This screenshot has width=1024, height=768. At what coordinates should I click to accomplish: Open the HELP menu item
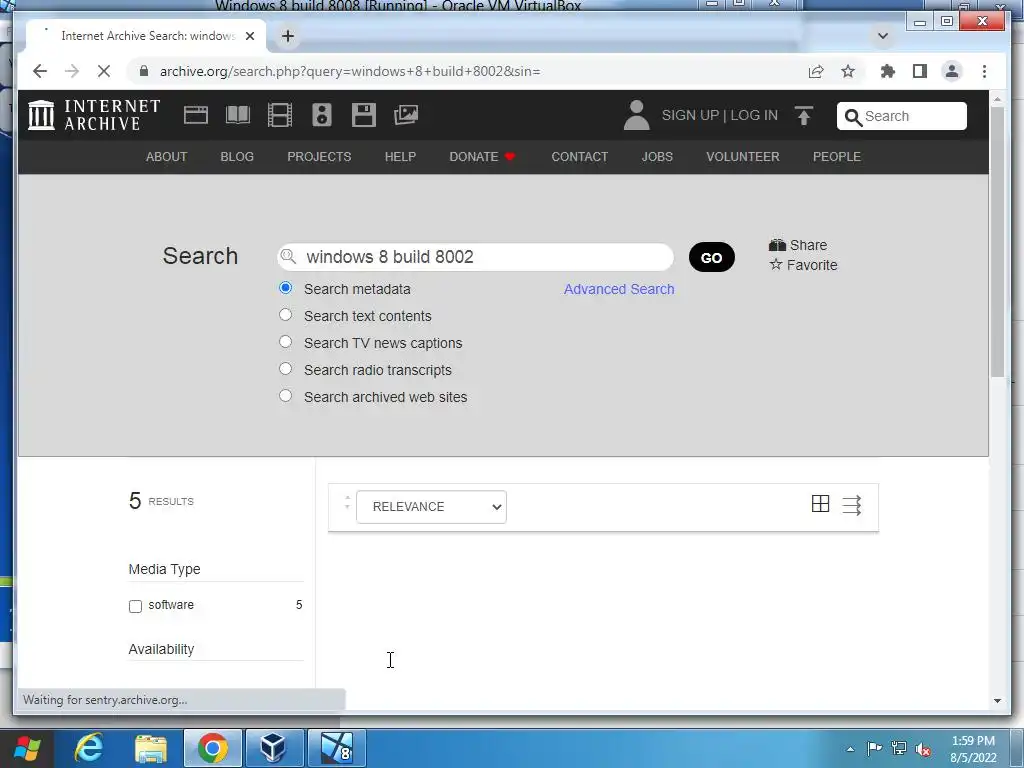click(x=400, y=157)
